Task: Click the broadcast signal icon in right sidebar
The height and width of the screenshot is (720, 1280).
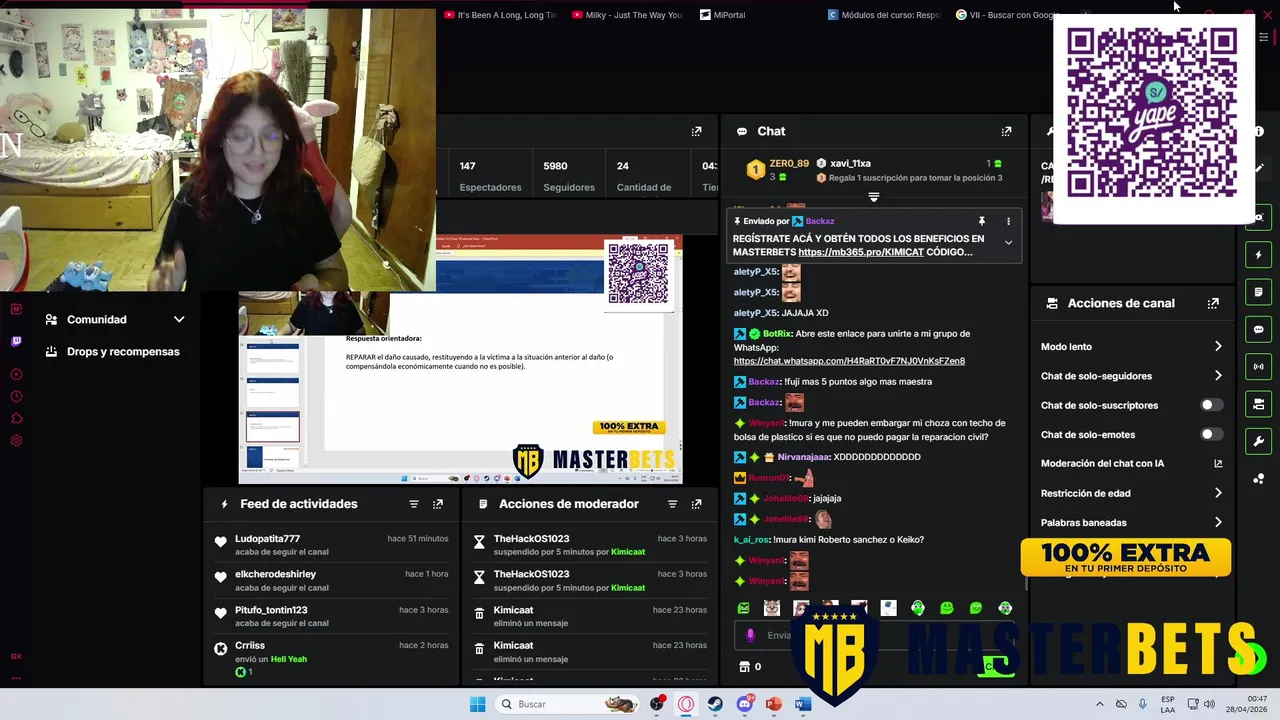Action: coord(1258,366)
